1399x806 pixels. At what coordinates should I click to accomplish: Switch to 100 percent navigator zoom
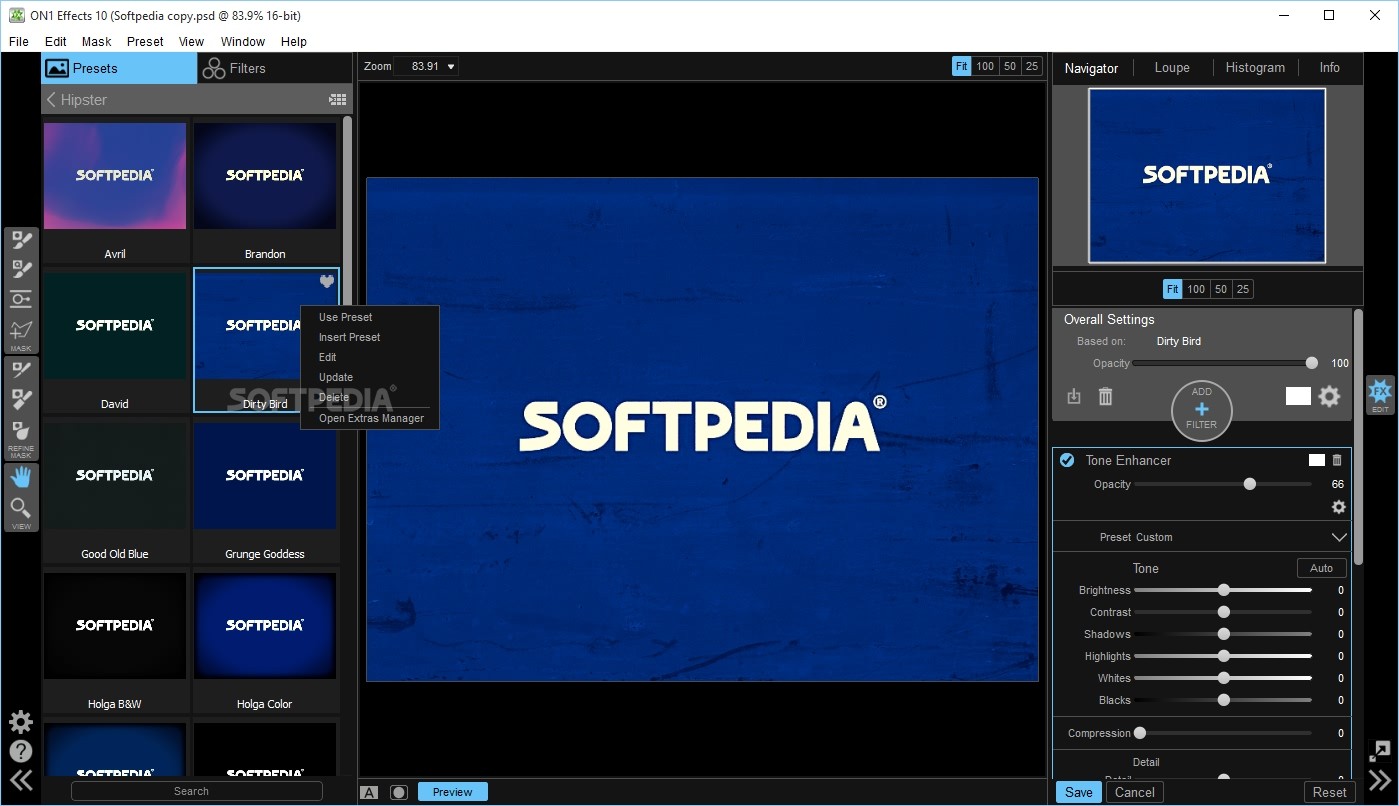pos(1196,288)
